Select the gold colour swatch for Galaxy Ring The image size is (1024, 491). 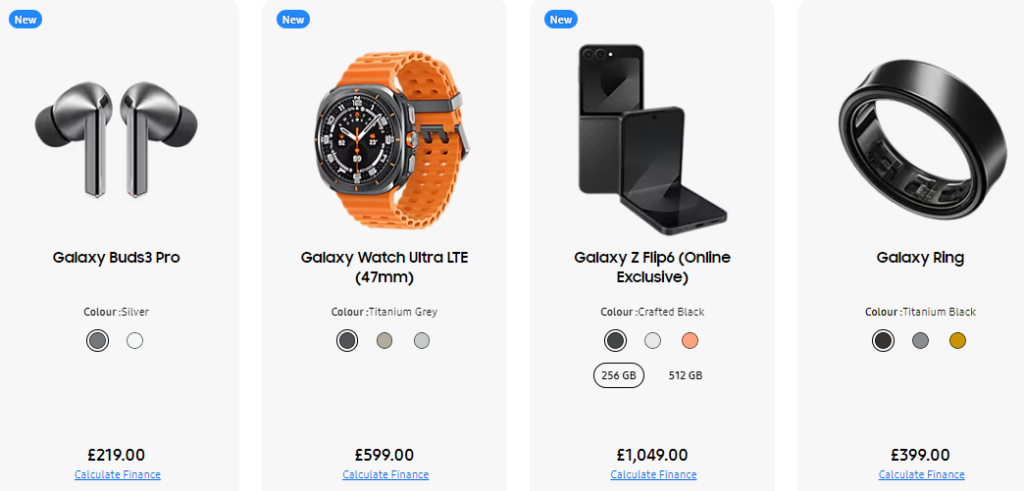[x=958, y=341]
